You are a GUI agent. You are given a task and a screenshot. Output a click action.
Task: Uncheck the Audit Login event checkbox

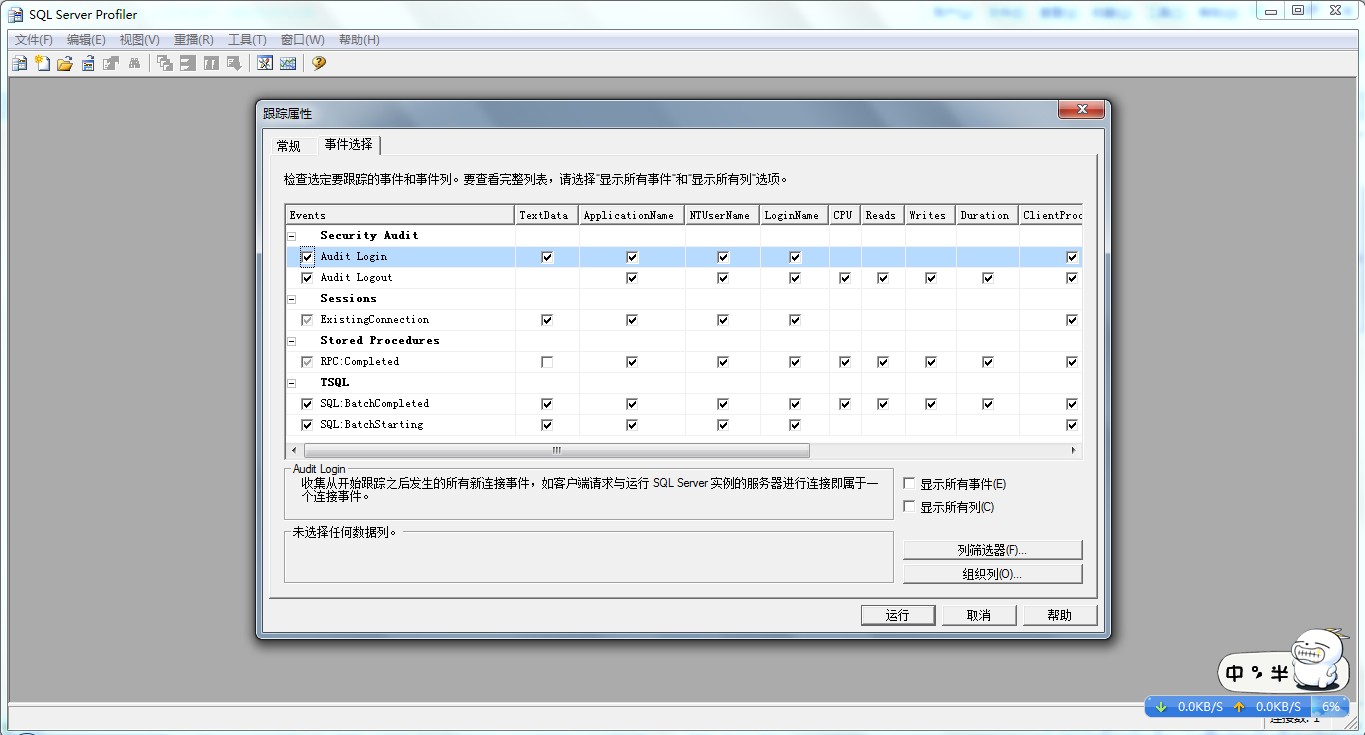(307, 257)
